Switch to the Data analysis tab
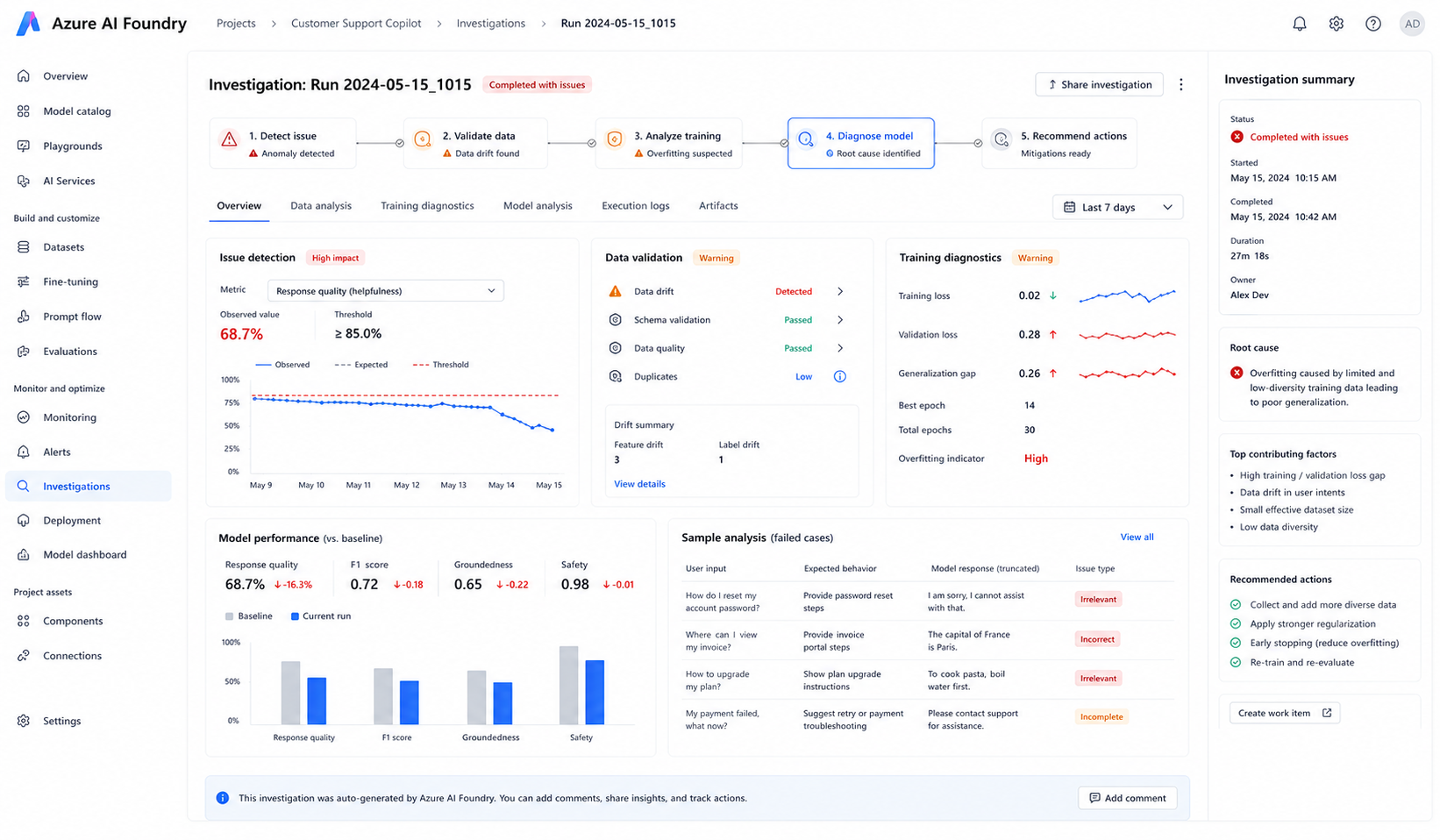 pos(321,206)
